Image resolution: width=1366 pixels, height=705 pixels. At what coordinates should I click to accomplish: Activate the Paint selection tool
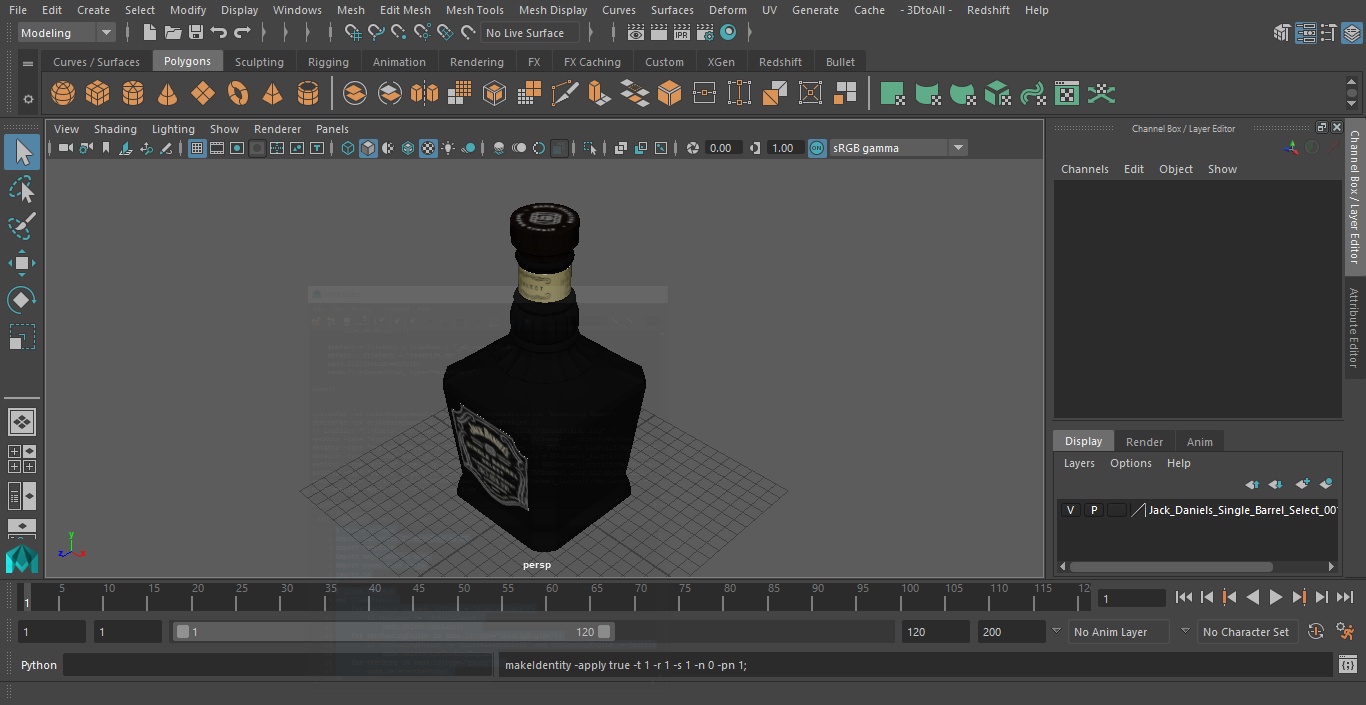click(22, 226)
